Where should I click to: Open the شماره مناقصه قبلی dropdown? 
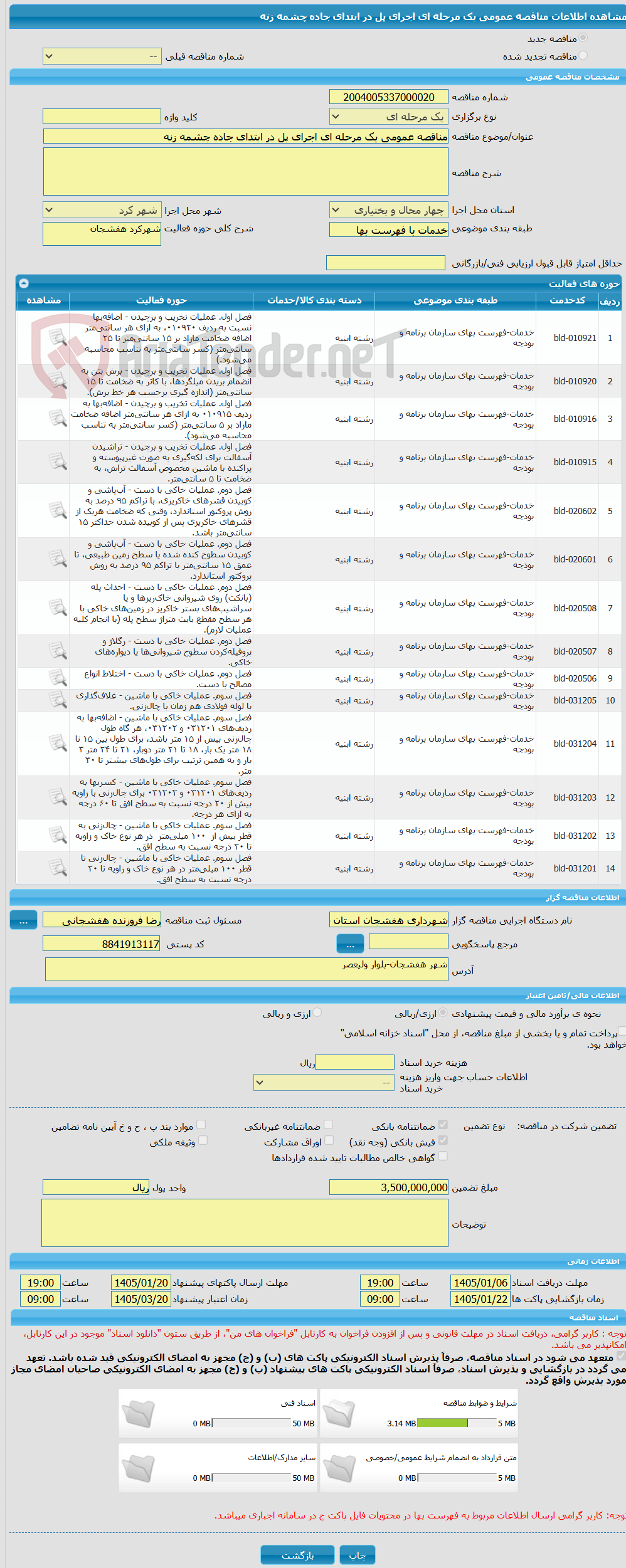(102, 56)
